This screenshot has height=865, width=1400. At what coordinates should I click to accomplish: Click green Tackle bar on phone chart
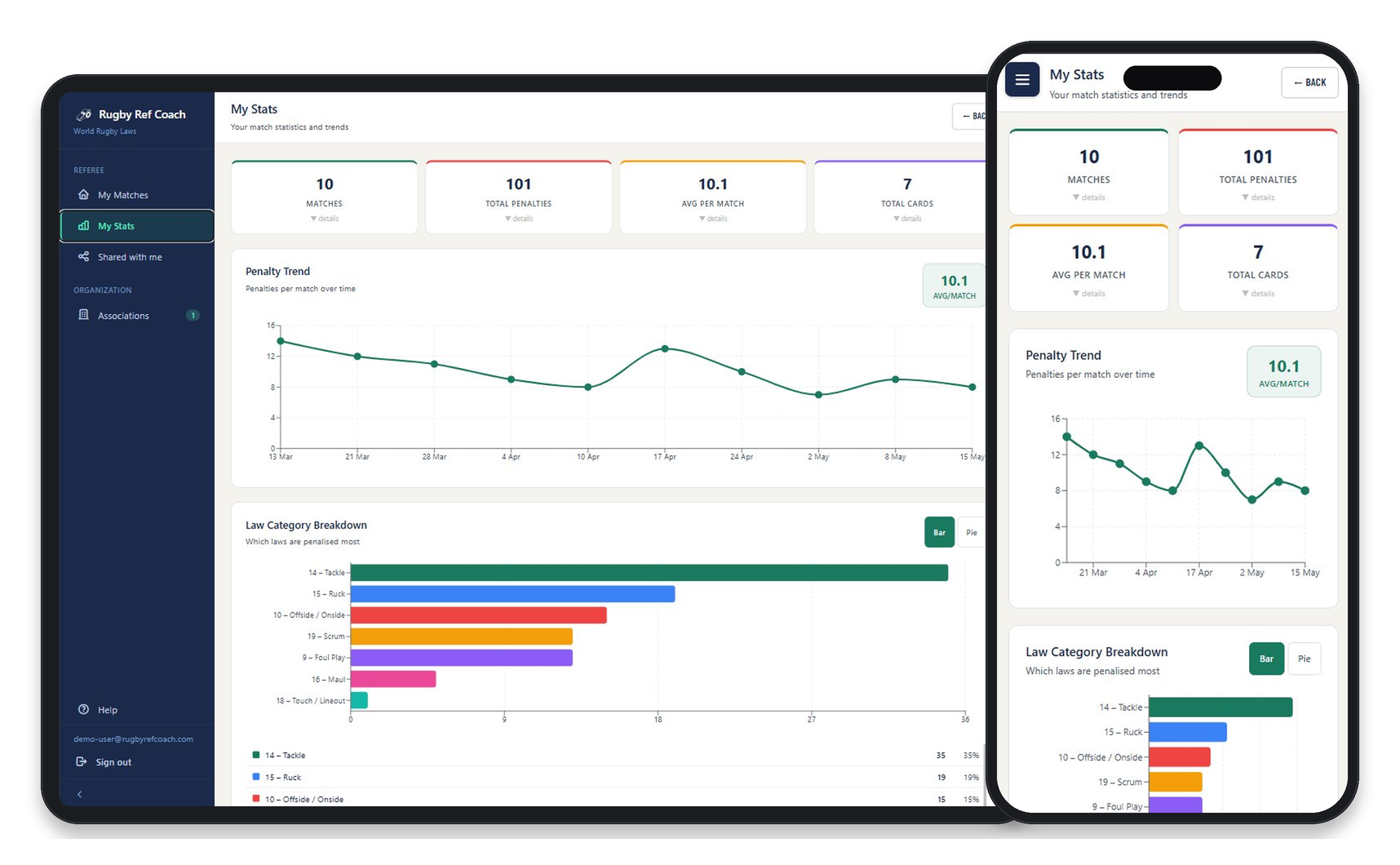[1221, 707]
